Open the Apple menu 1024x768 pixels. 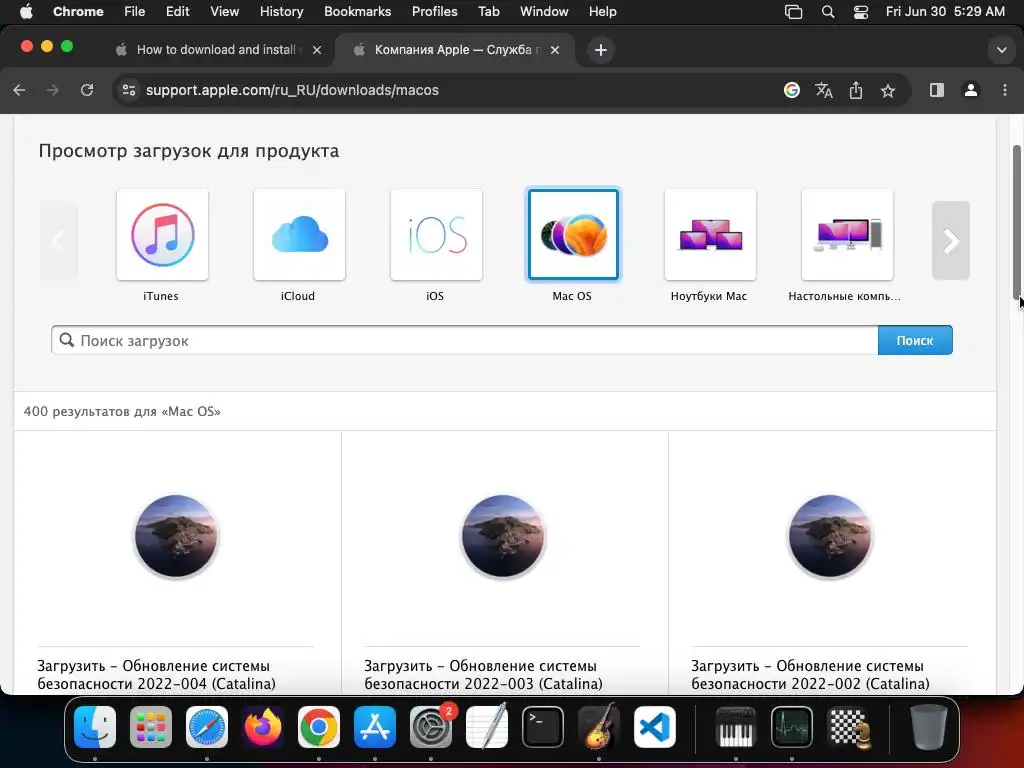[x=26, y=11]
